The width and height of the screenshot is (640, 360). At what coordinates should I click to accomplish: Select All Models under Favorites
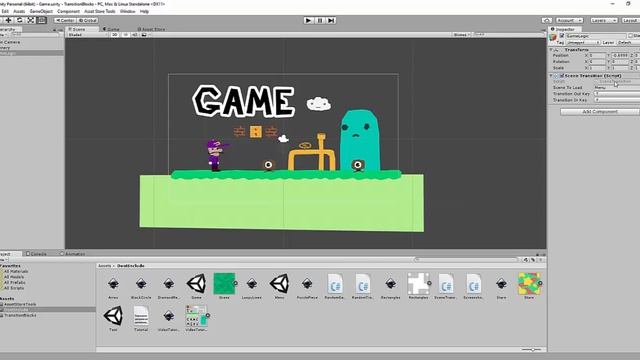click(x=14, y=277)
